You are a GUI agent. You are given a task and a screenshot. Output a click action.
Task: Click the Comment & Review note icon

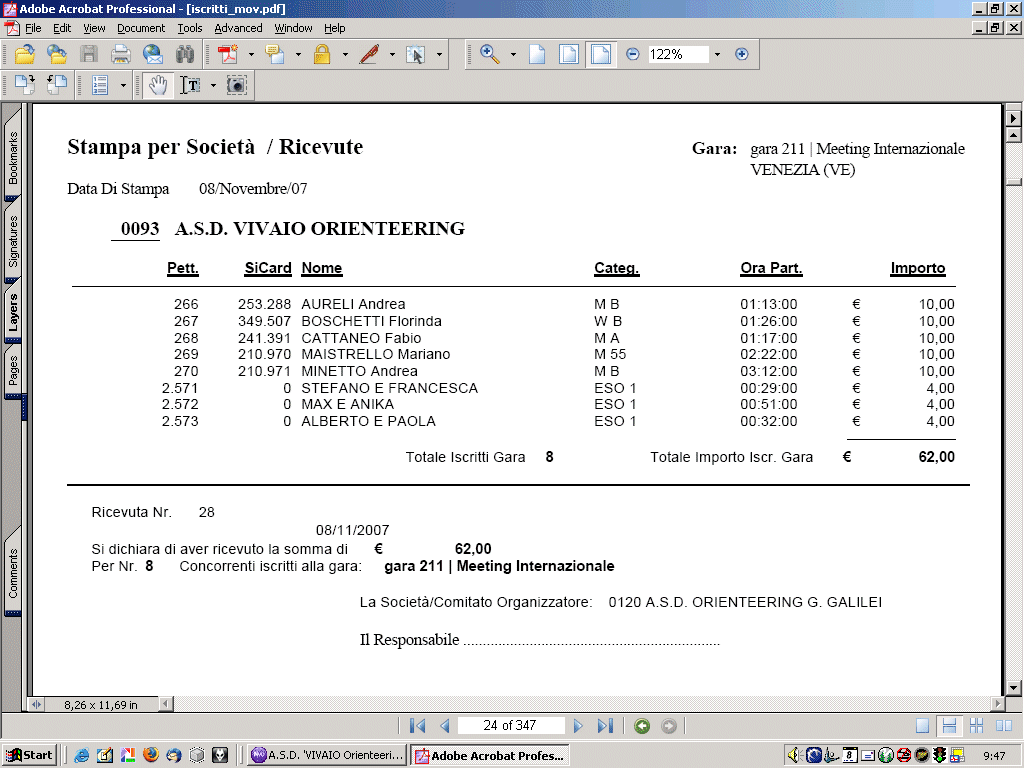click(x=275, y=54)
